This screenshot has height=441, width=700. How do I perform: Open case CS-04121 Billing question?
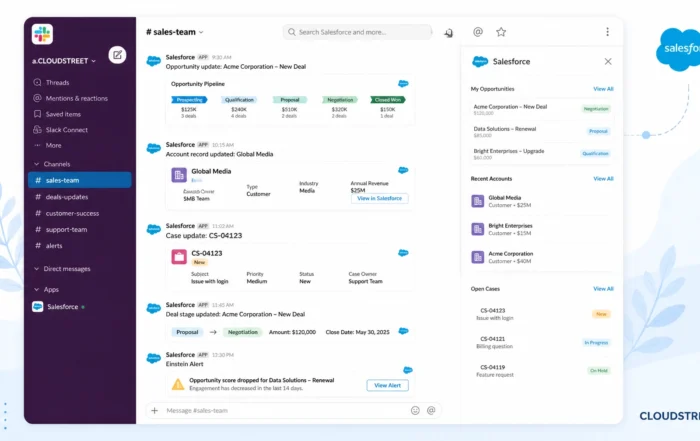point(542,342)
